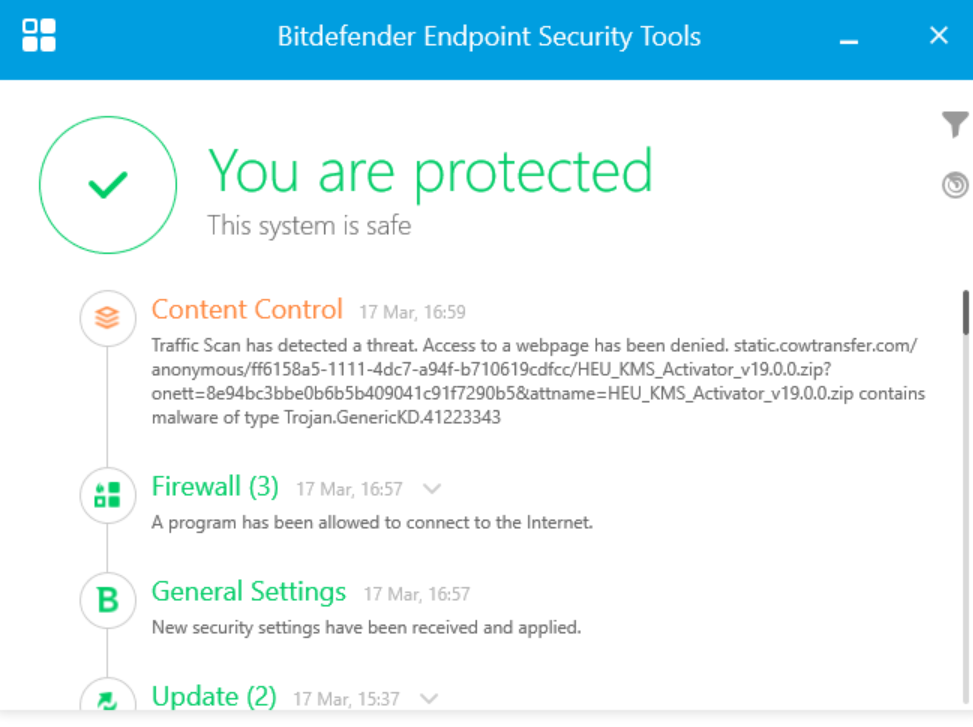The width and height of the screenshot is (973, 727).
Task: Click the Firewall timeline icon
Action: (107, 494)
